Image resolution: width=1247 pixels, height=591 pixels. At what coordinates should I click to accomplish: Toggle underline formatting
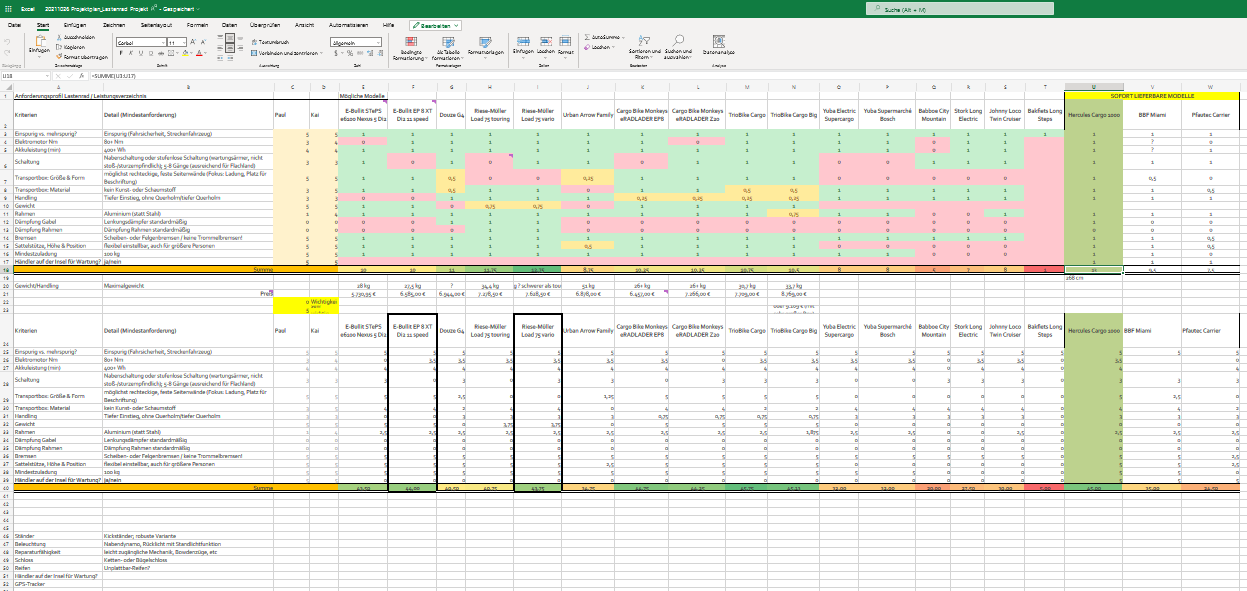[x=139, y=54]
